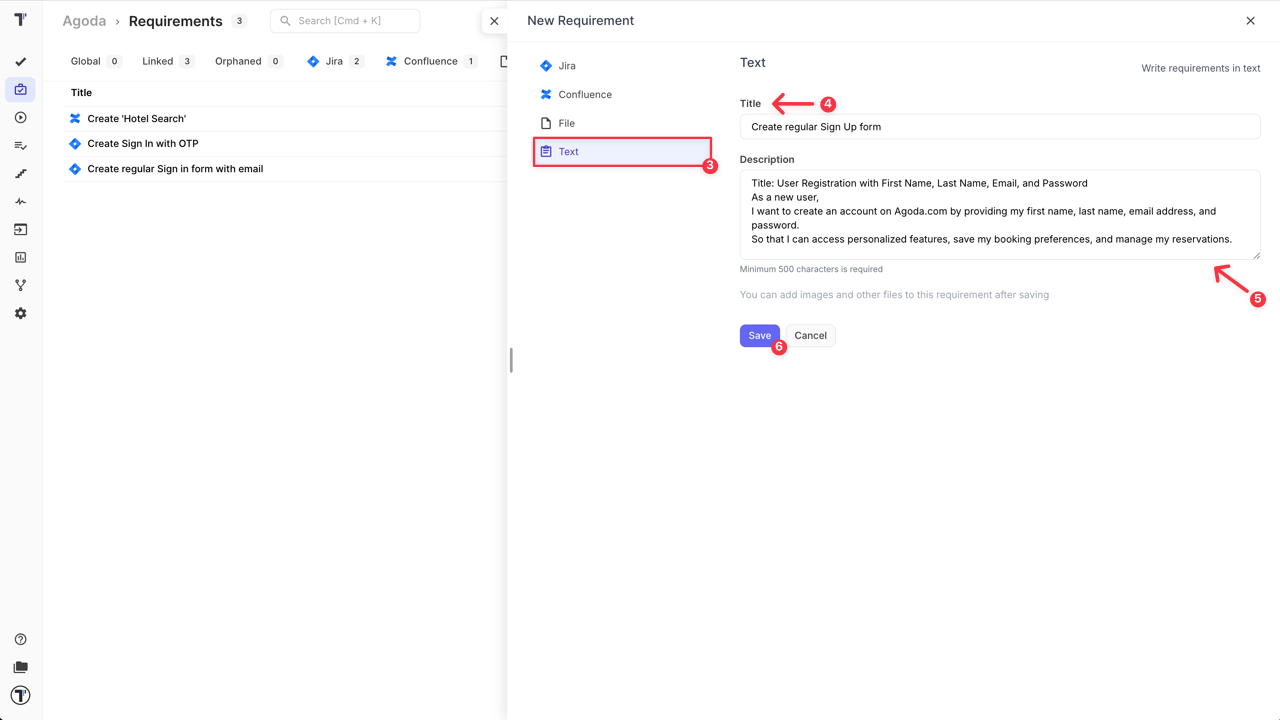Viewport: 1280px width, 720px height.
Task: Click the activity pulse icon in sidebar
Action: point(20,201)
